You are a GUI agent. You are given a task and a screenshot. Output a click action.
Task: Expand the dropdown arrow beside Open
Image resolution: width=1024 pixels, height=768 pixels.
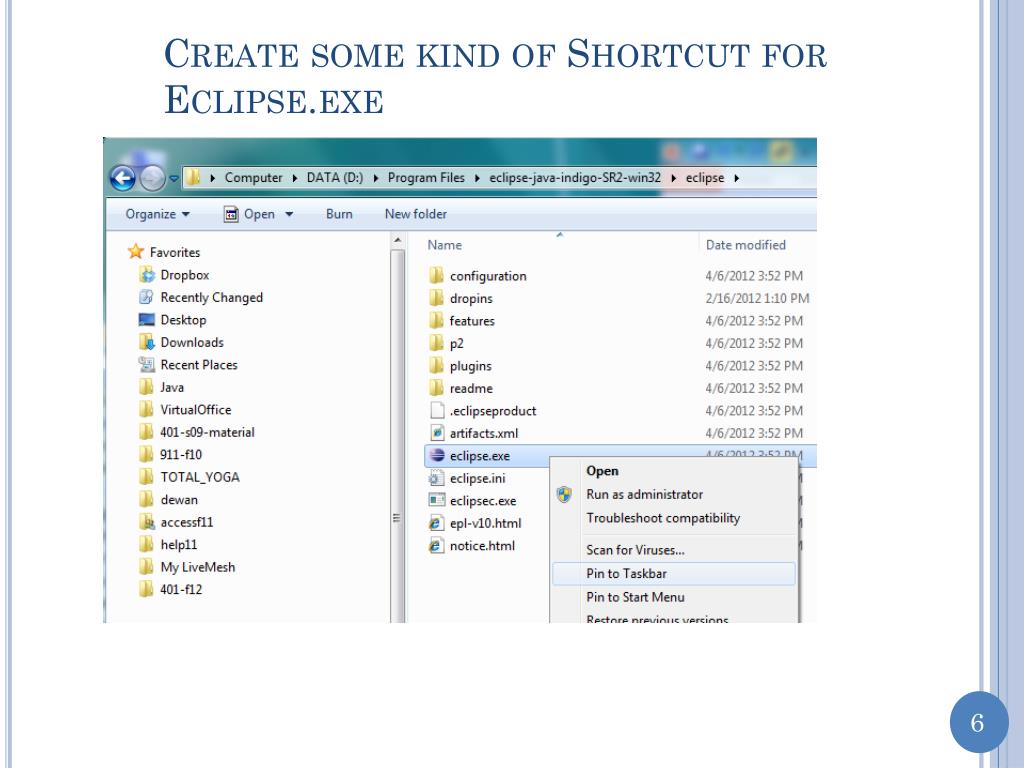(289, 214)
